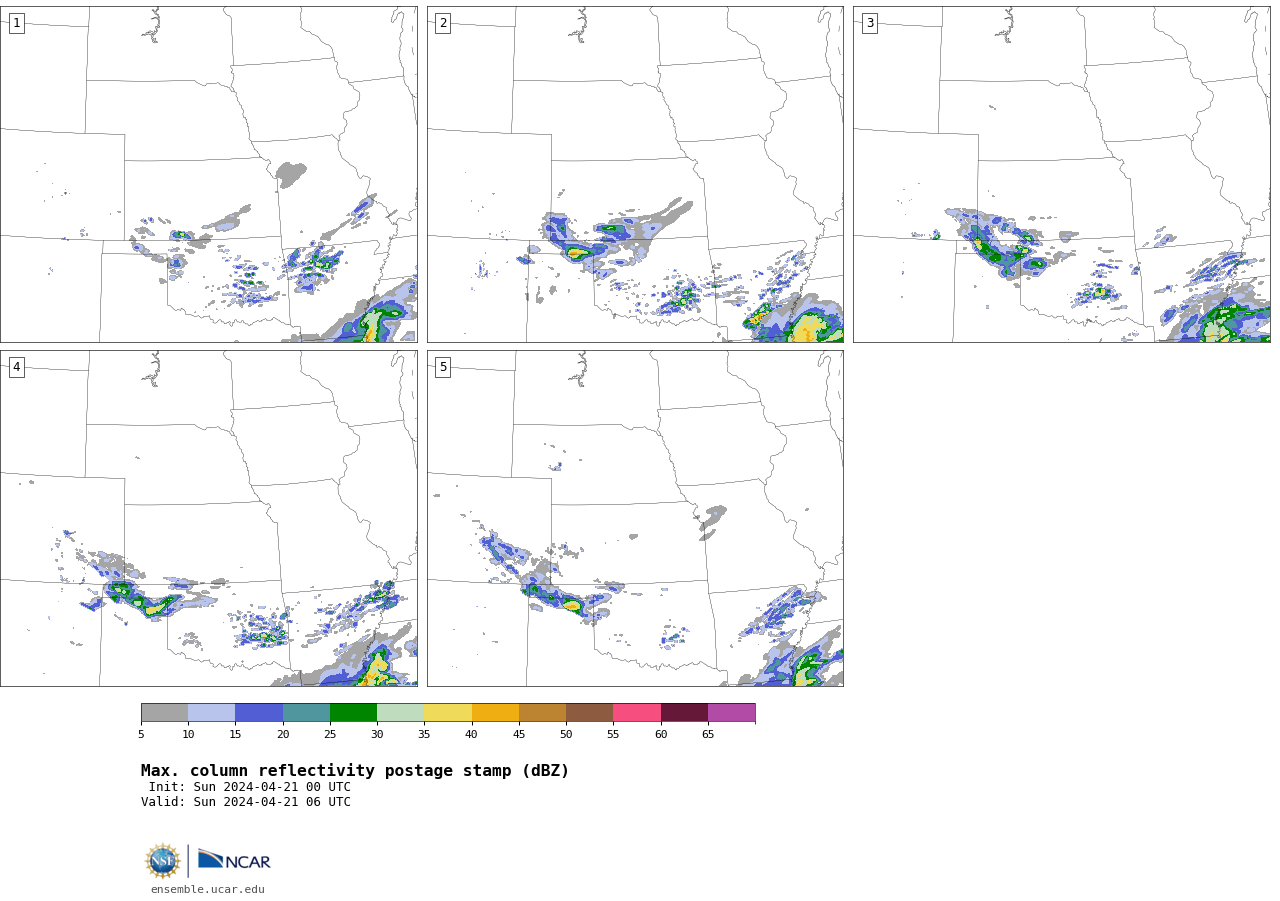The image size is (1280, 901).
Task: Select the pink 55-60 dBZ swatch
Action: point(637,713)
